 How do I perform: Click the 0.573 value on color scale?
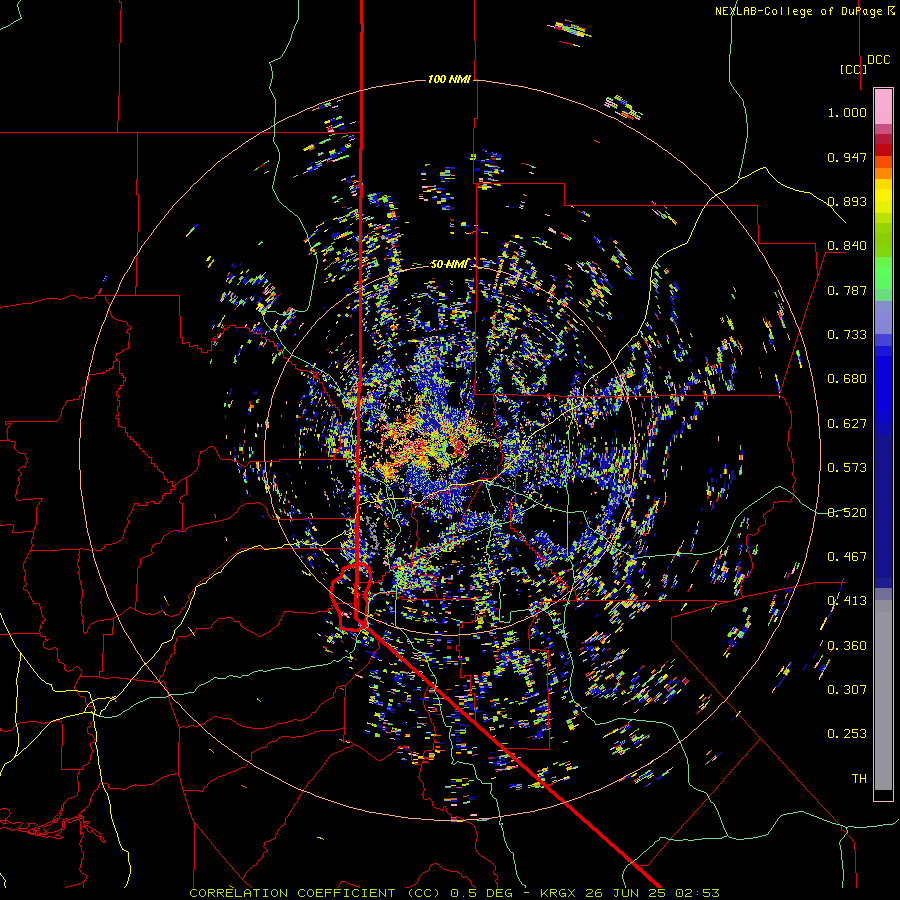(847, 468)
